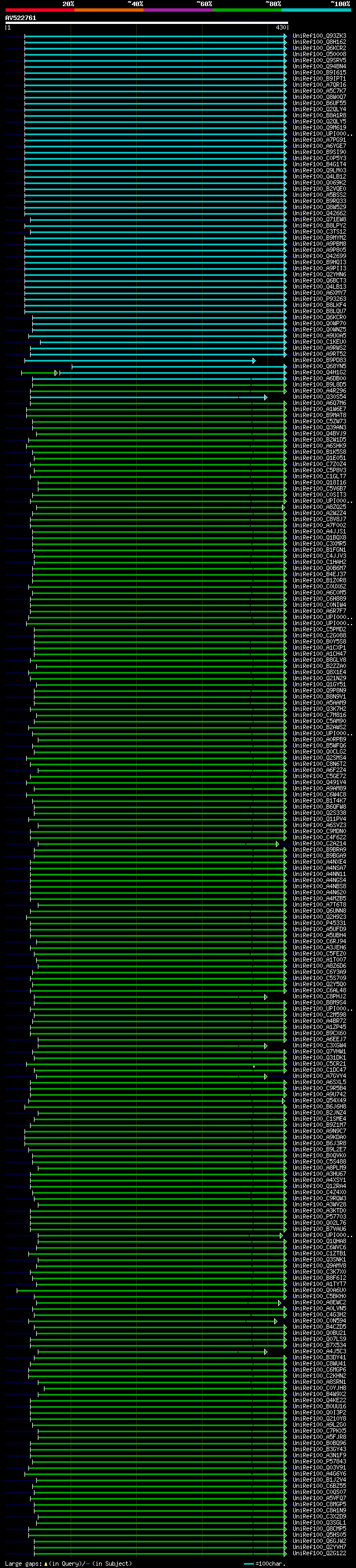Click the cyan alignment bar for UniRef100_B9PD83

click(140, 361)
